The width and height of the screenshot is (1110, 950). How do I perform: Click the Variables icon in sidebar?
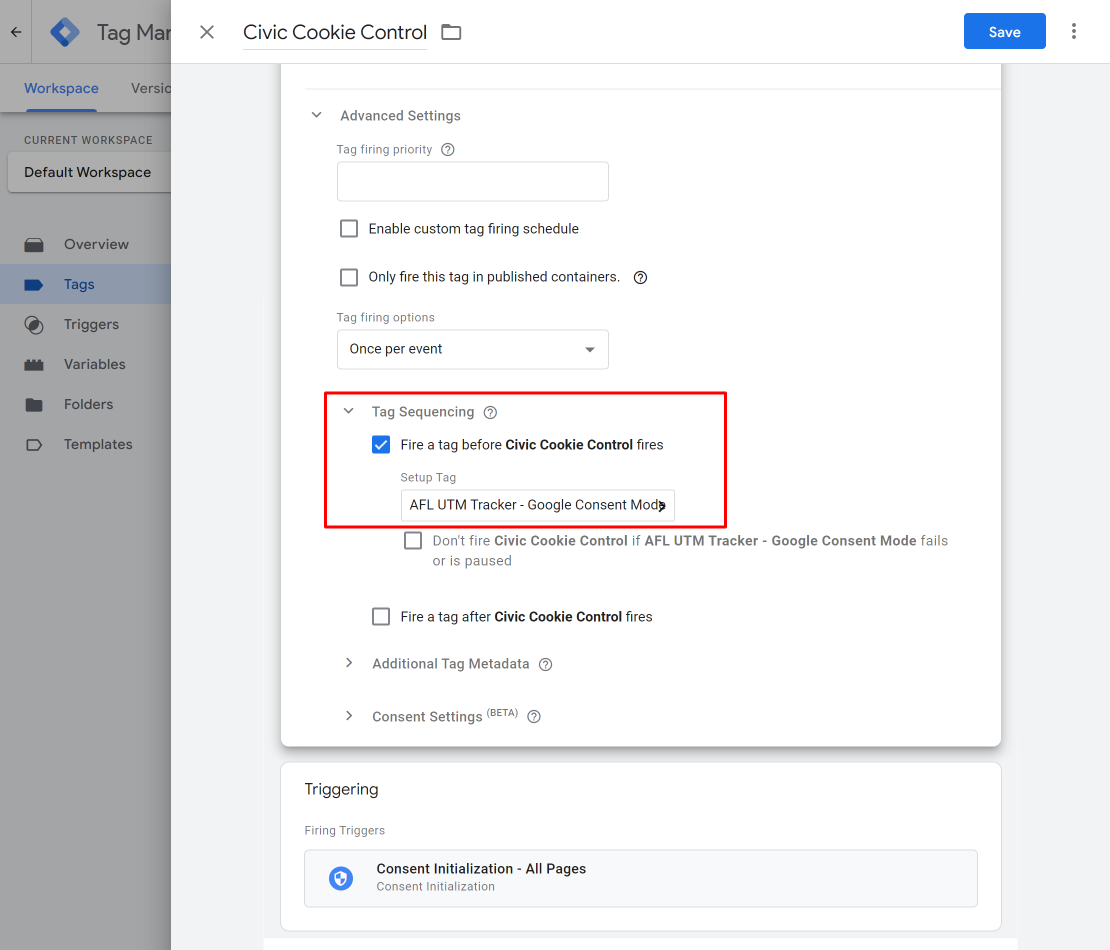pos(34,365)
